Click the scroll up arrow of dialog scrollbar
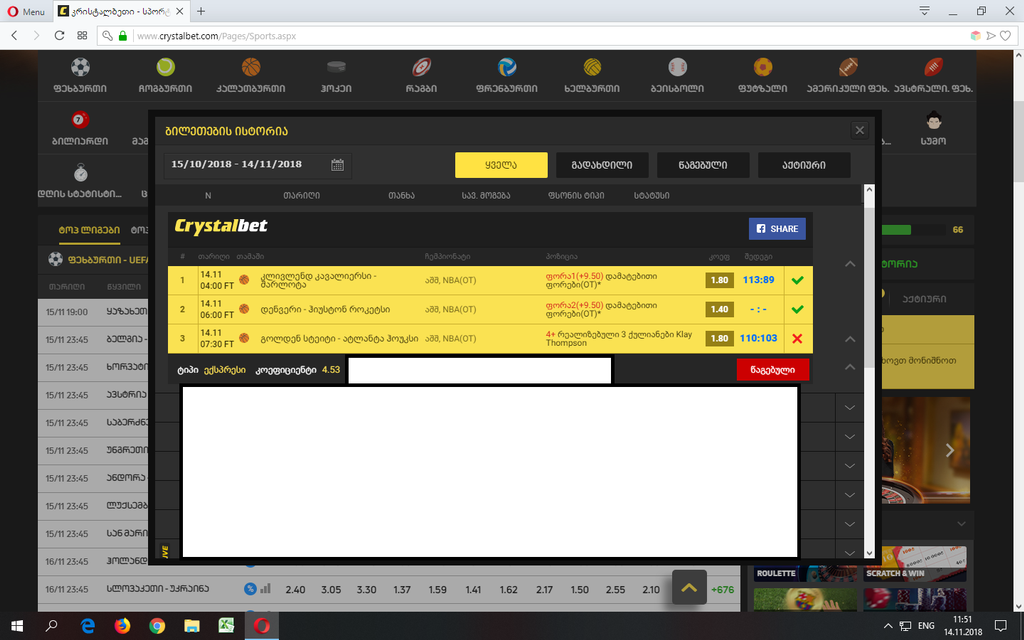The image size is (1024, 640). click(x=869, y=190)
